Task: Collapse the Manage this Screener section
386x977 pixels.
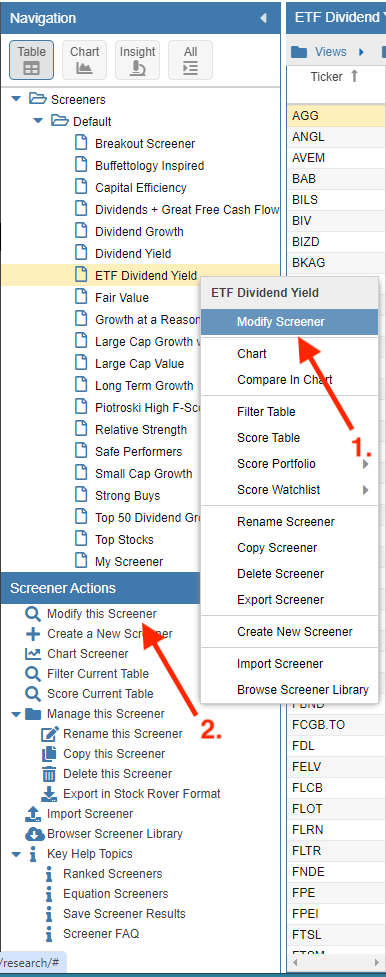Action: point(16,713)
